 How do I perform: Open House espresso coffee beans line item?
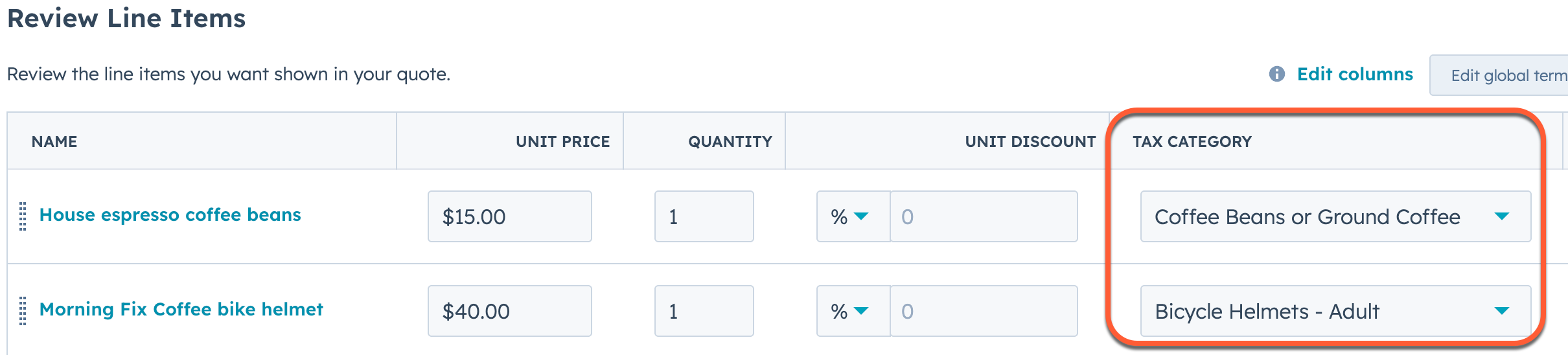[170, 215]
